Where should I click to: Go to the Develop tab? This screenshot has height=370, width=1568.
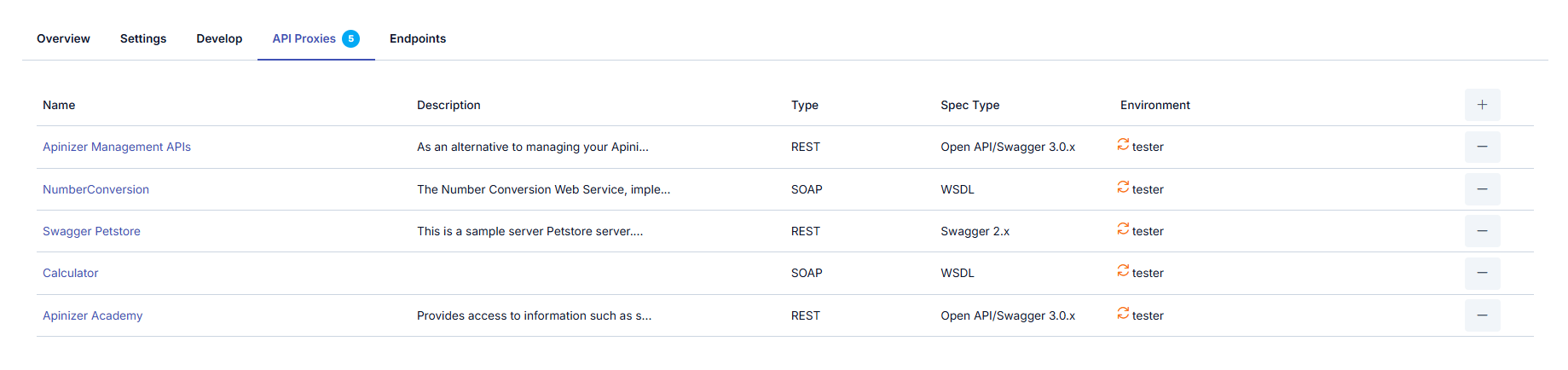coord(219,38)
